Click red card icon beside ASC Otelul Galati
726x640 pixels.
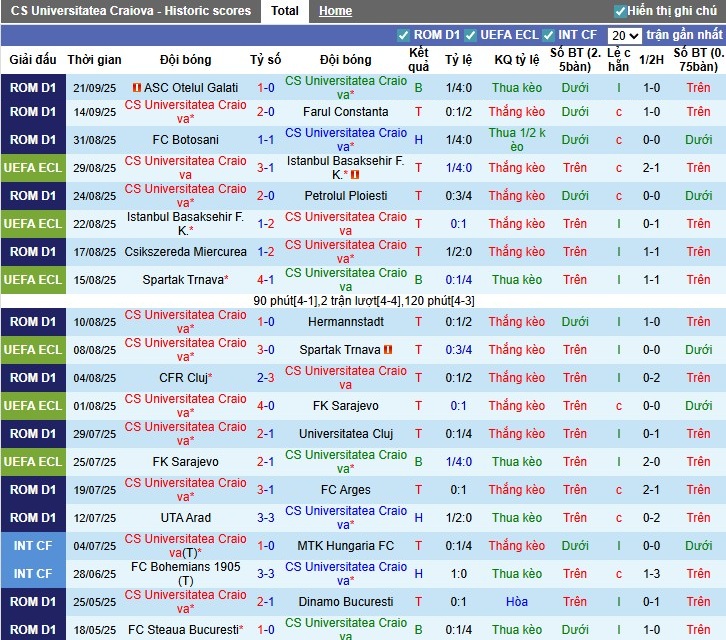pos(137,88)
